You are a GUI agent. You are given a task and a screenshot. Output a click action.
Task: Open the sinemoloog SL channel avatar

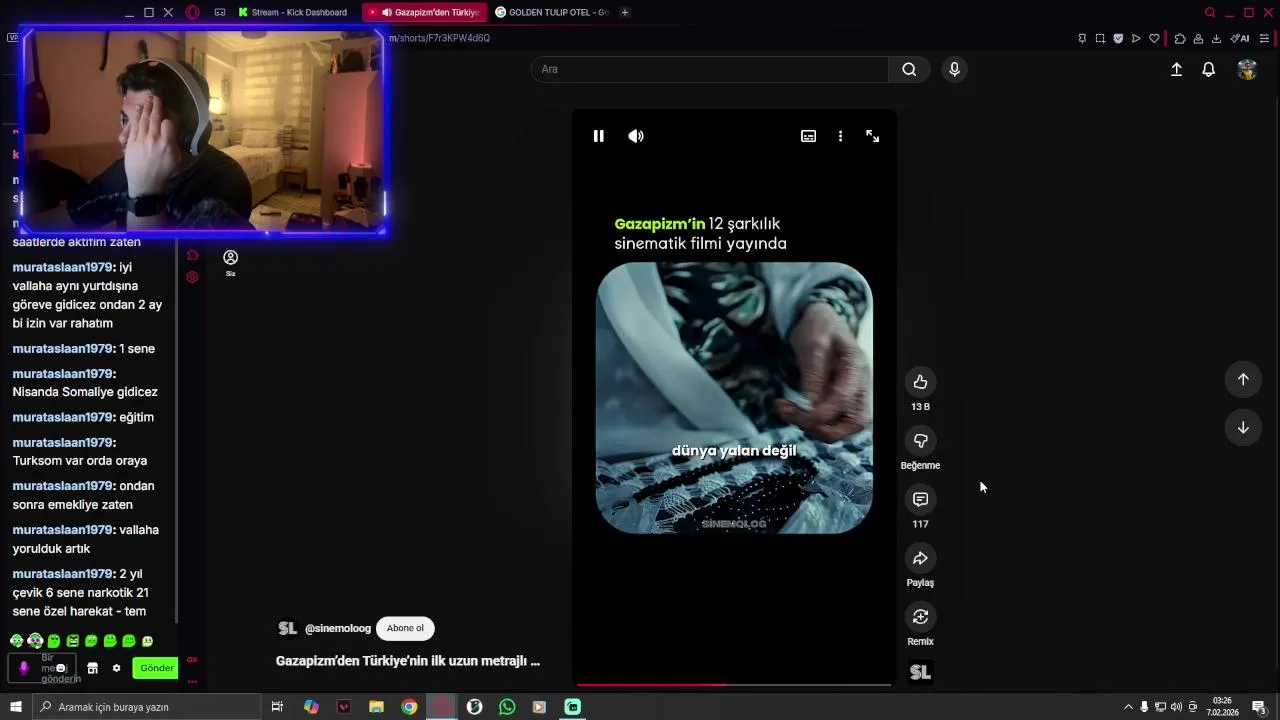pyautogui.click(x=288, y=628)
